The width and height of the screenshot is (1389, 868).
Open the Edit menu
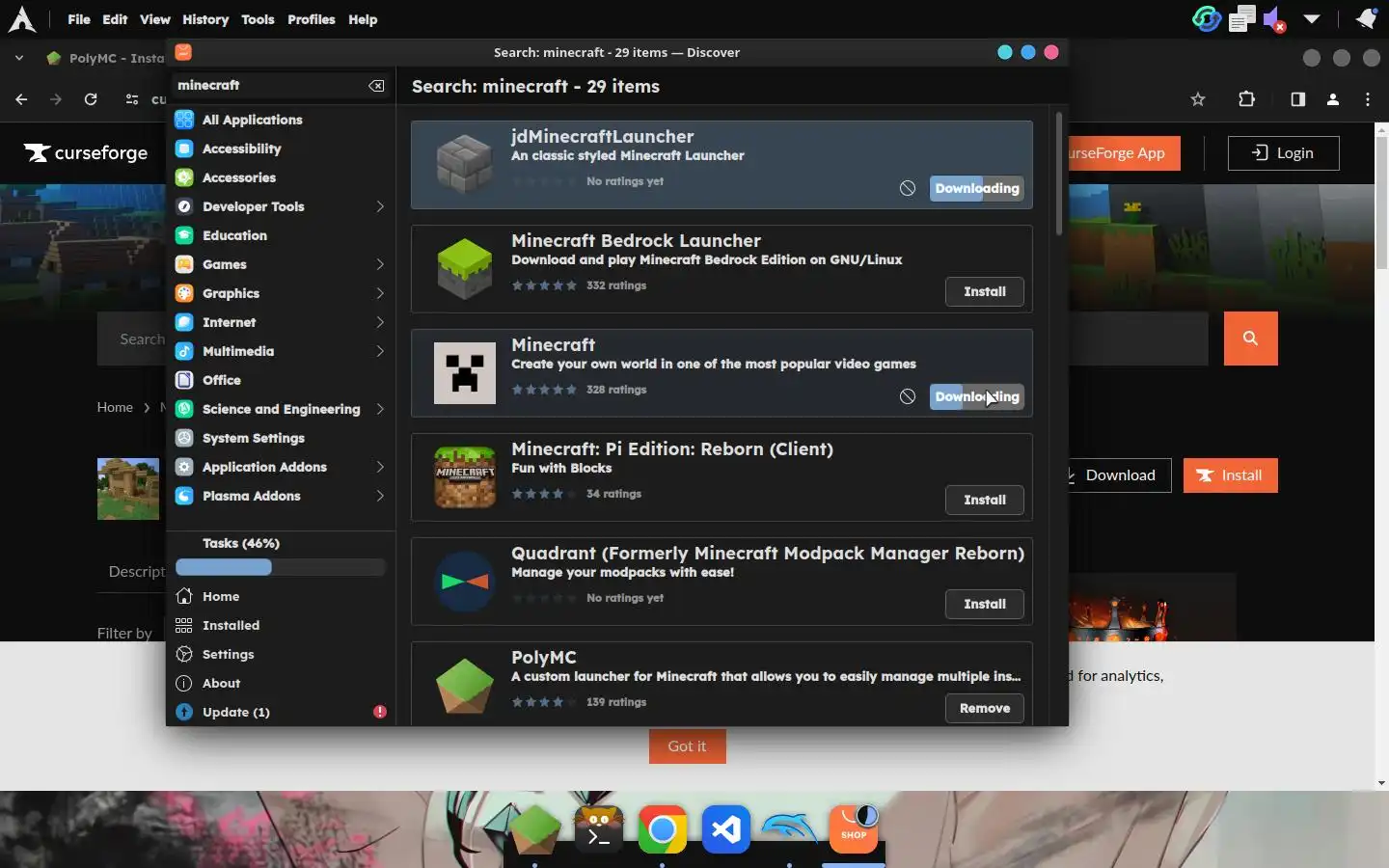pyautogui.click(x=115, y=19)
